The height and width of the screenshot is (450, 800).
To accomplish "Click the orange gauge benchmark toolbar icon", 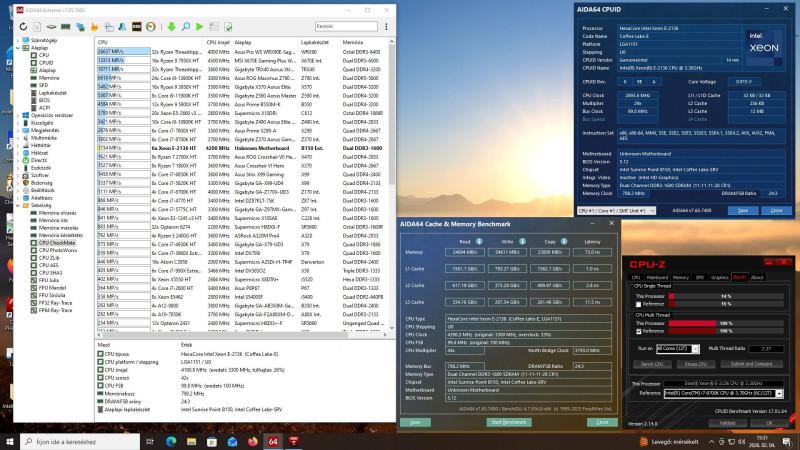I will 151,27.
